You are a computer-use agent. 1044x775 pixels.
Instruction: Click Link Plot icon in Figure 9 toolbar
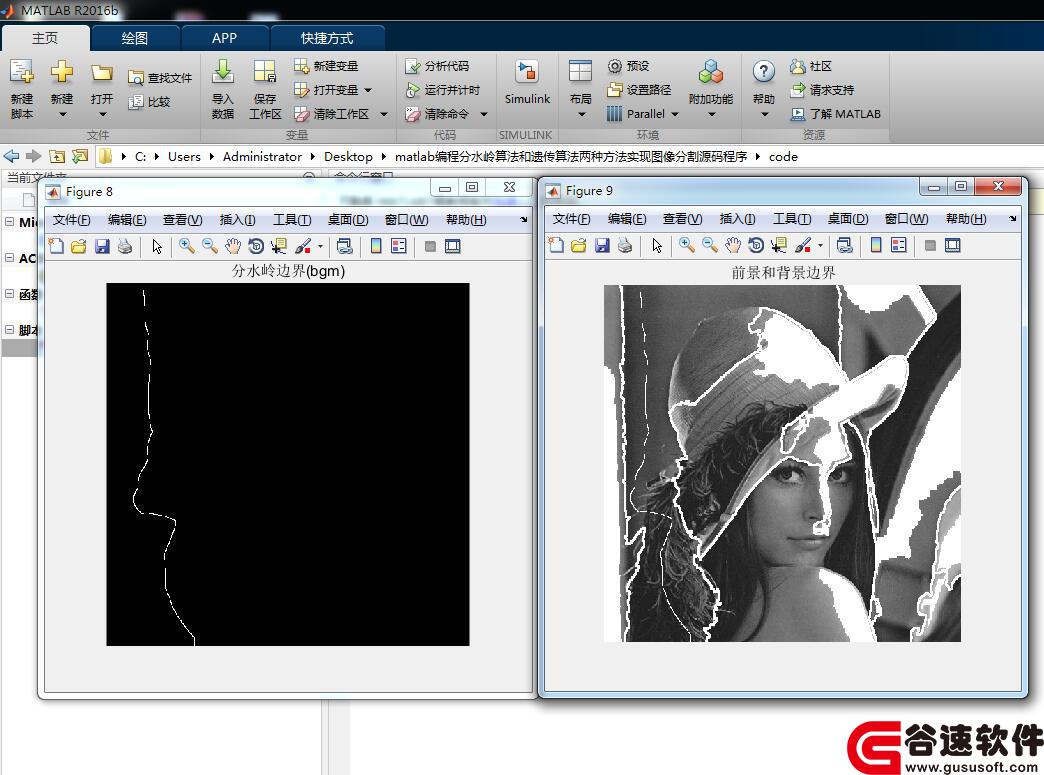[844, 245]
